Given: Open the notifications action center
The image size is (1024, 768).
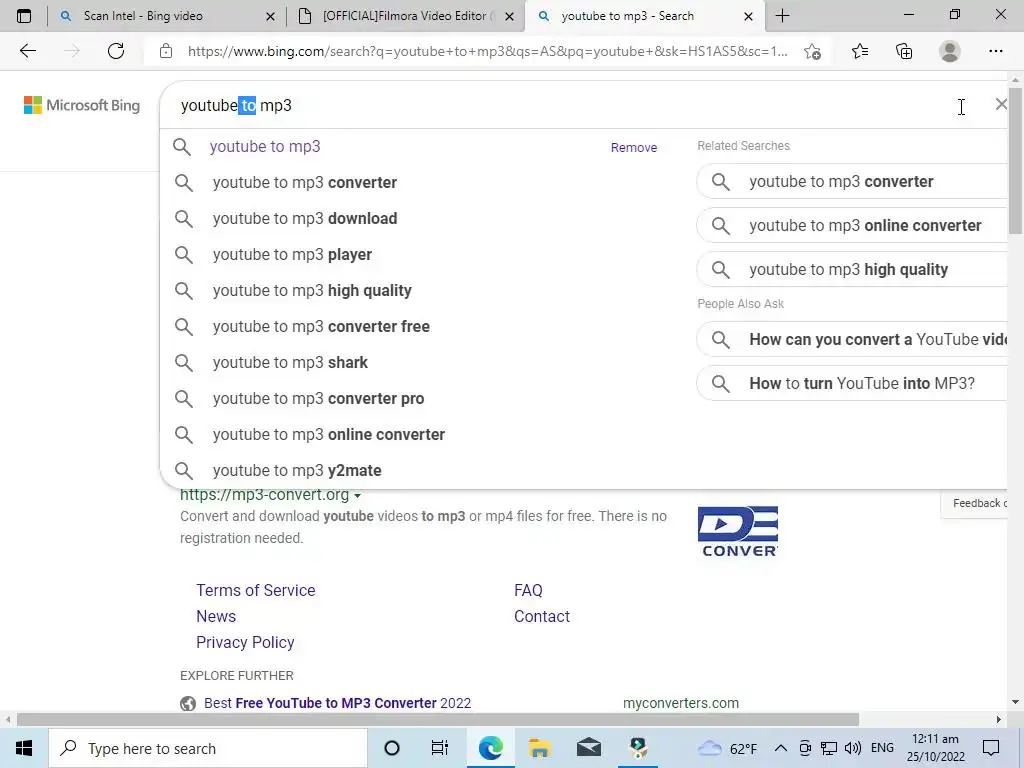Looking at the screenshot, I should pos(991,748).
